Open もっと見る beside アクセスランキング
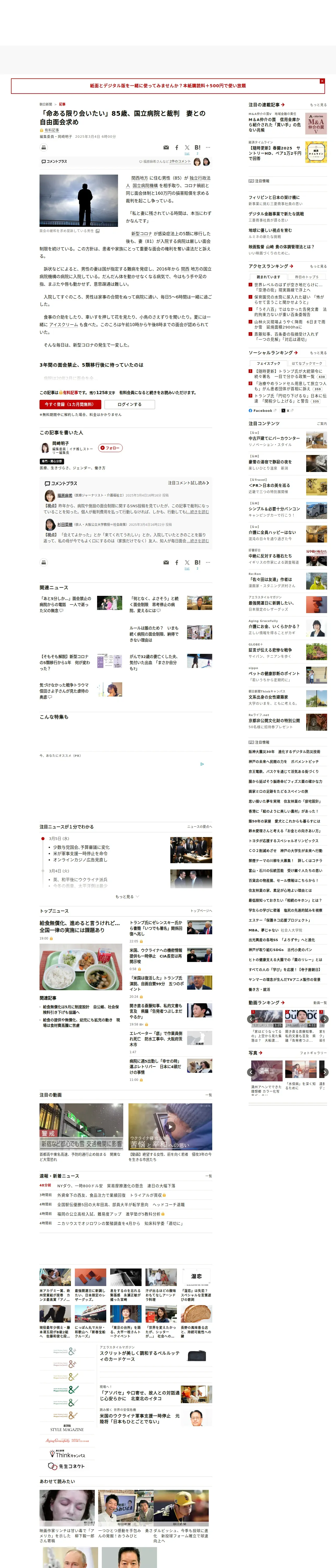Viewport: 336px width, 1568px height. 318,266
